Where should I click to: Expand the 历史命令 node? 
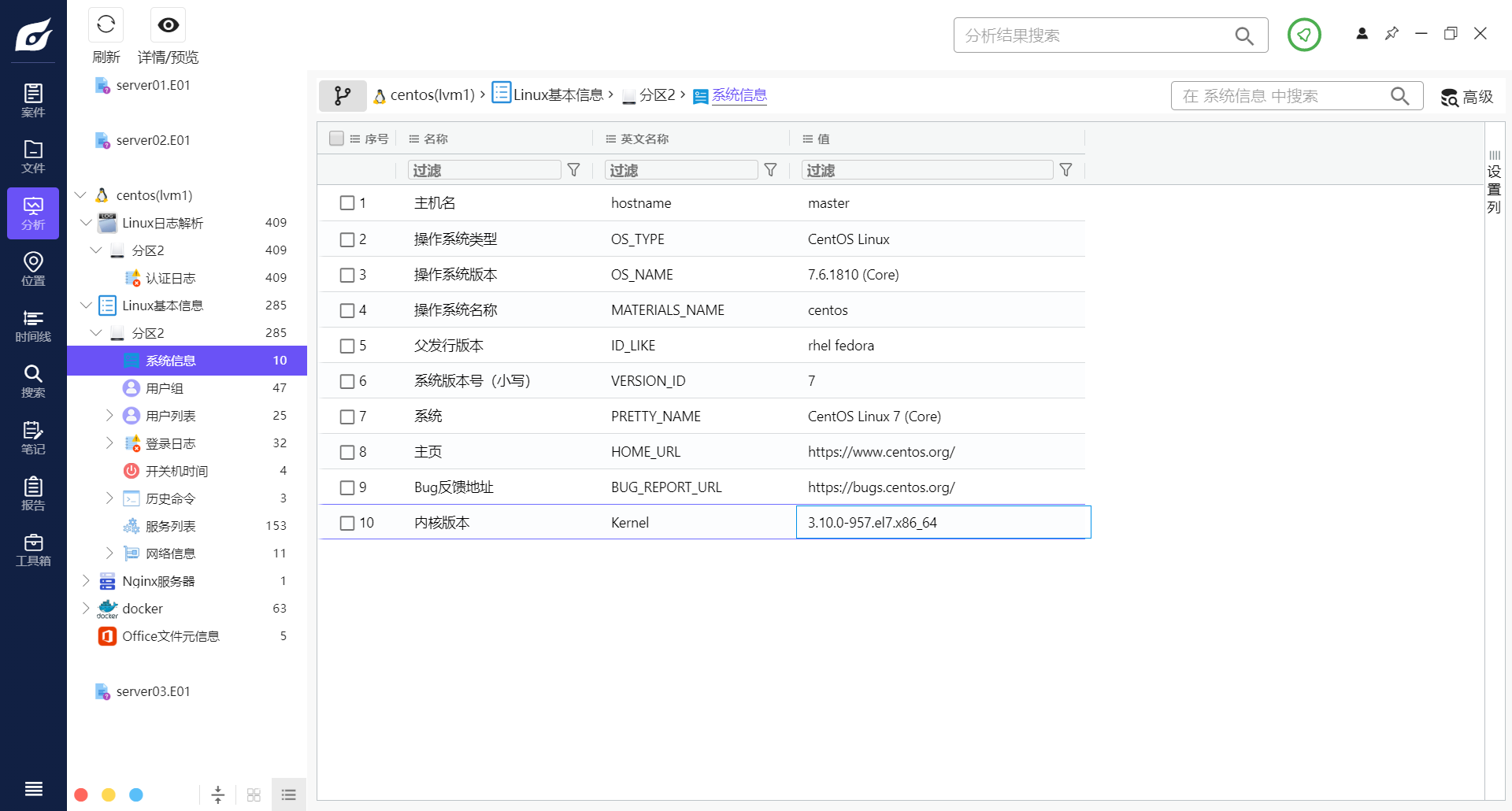(x=109, y=498)
